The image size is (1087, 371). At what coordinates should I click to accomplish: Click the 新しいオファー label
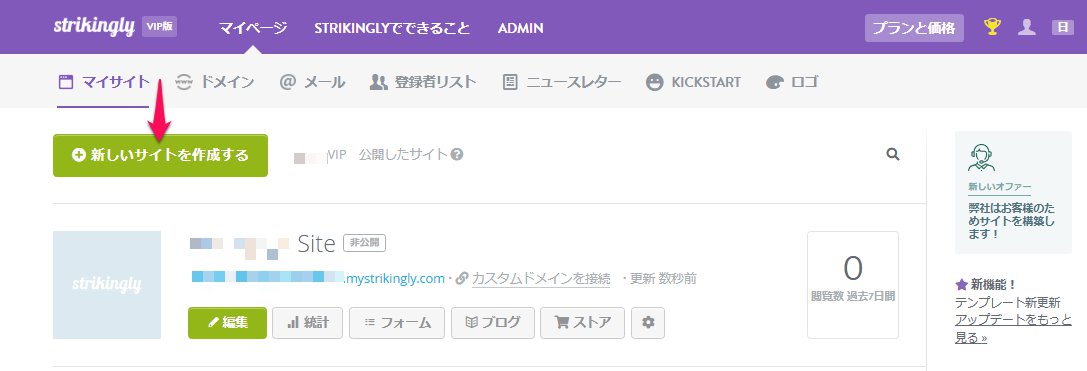click(1000, 187)
